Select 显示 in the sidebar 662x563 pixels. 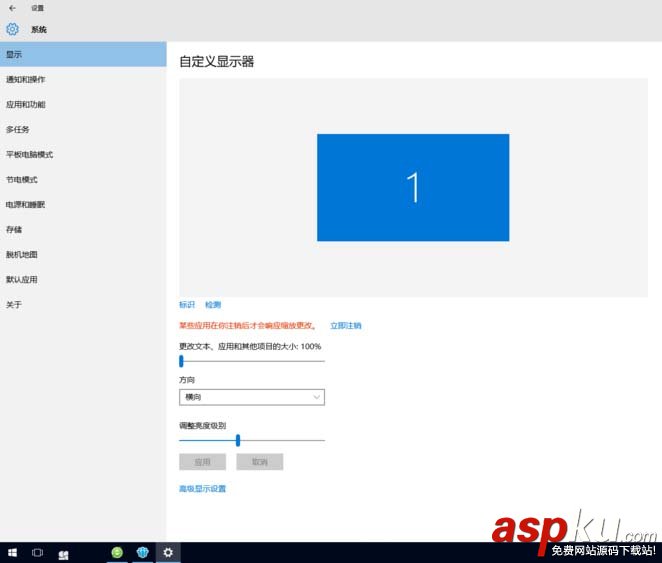pos(83,54)
